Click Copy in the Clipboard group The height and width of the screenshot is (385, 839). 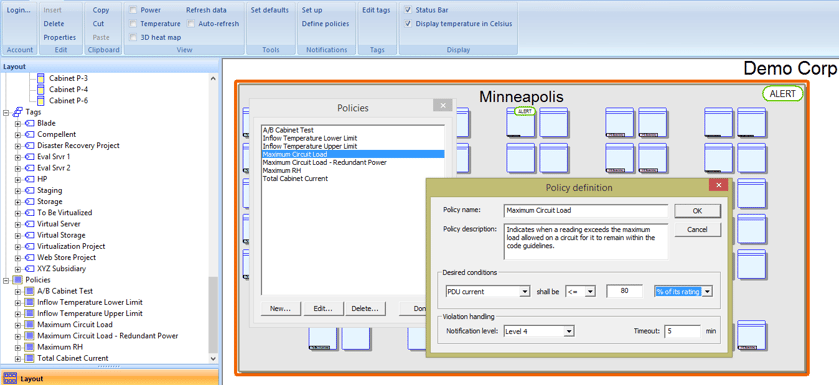coord(101,10)
